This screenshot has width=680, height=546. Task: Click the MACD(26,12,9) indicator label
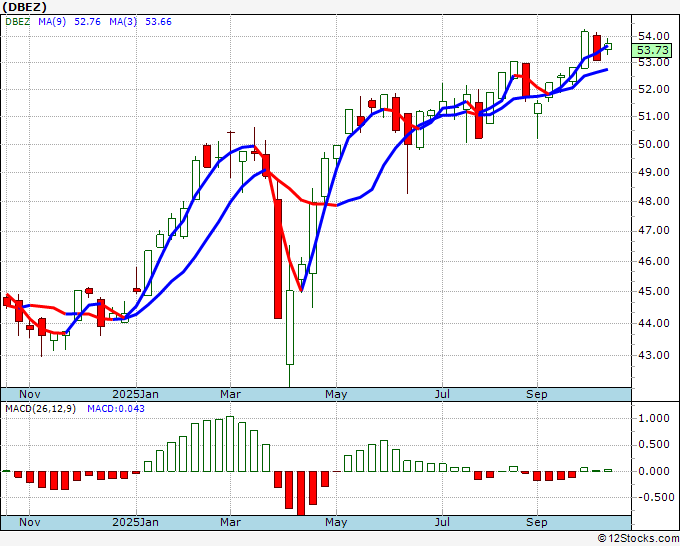point(40,409)
